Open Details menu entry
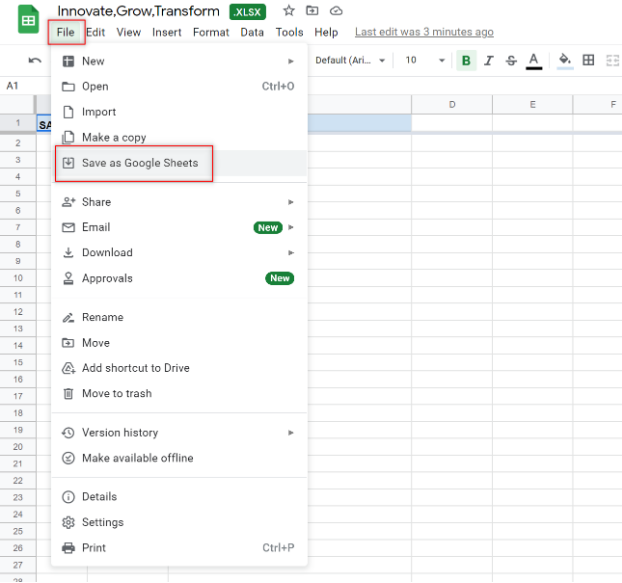Viewport: 622px width, 583px height. [179, 497]
